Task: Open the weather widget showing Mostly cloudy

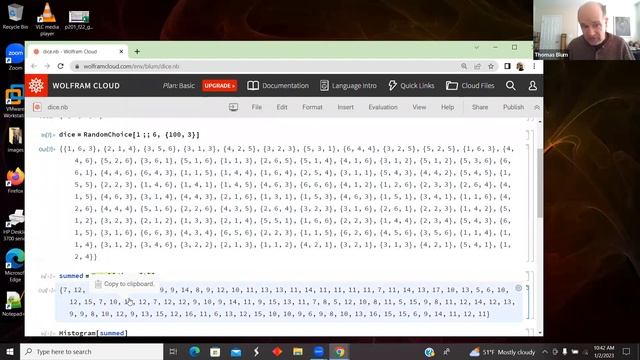Action: pyautogui.click(x=502, y=351)
